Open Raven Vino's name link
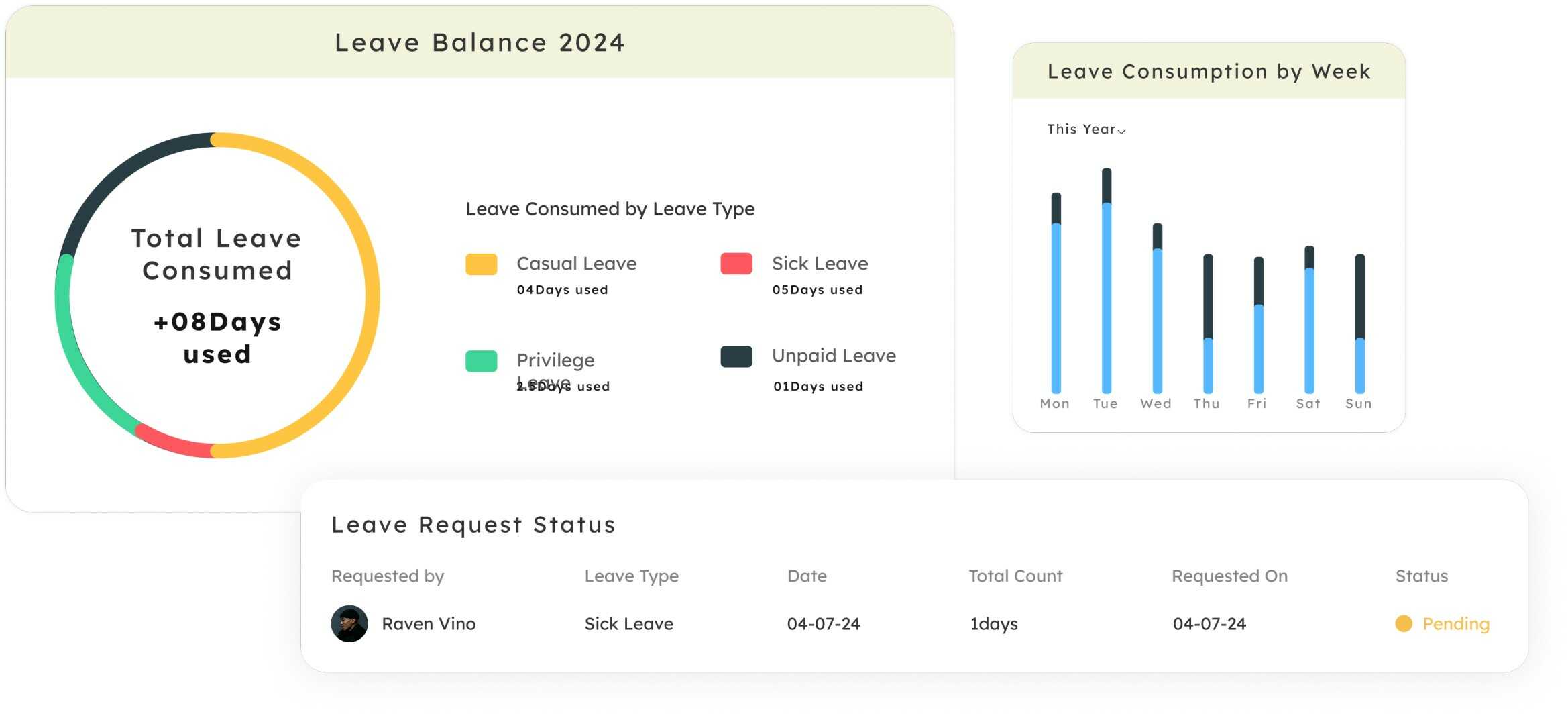 (429, 623)
